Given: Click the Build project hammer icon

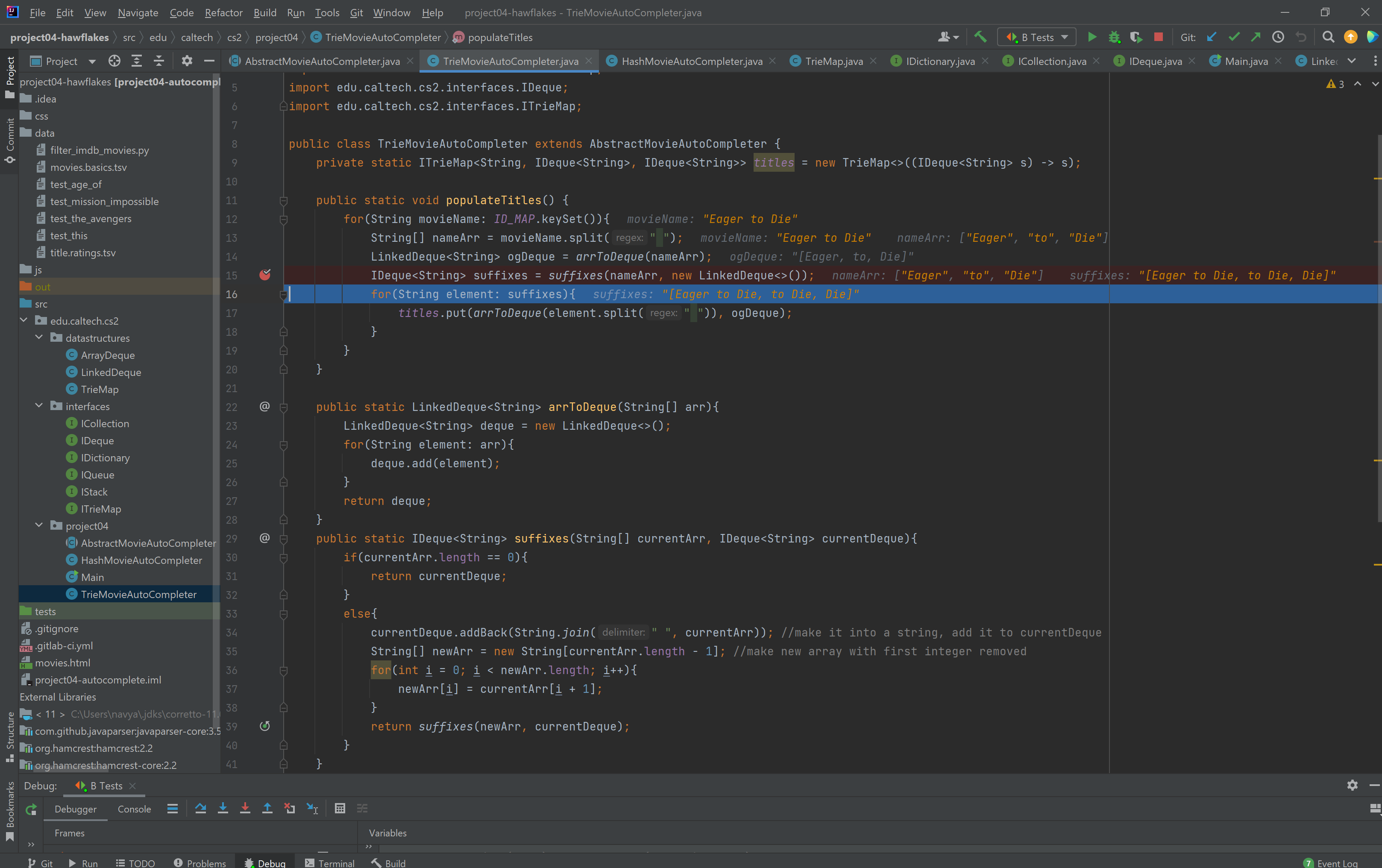Looking at the screenshot, I should coord(980,37).
